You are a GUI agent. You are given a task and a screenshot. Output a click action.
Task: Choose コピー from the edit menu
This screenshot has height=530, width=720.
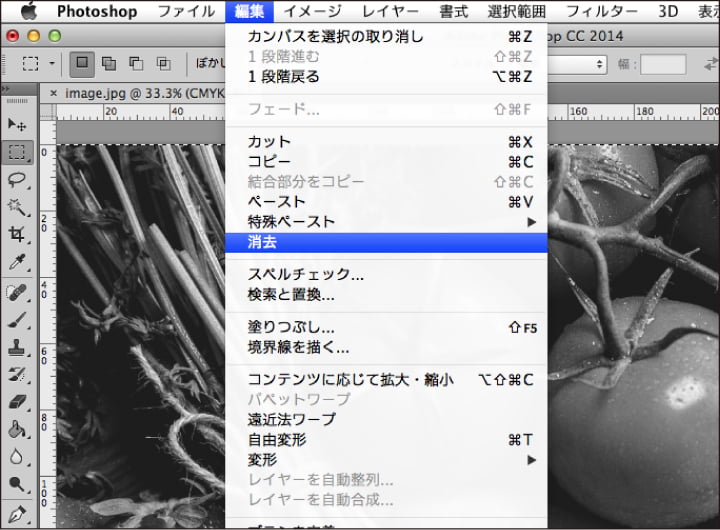tap(386, 162)
